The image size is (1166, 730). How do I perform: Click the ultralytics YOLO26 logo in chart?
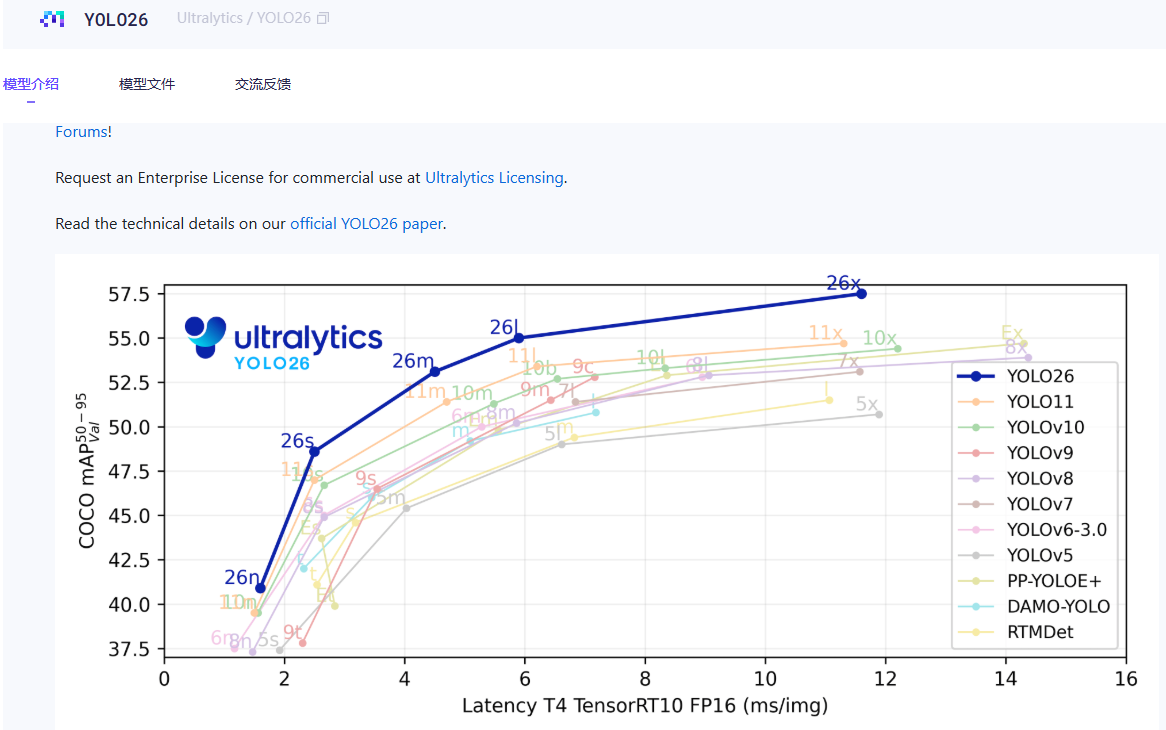(x=283, y=343)
